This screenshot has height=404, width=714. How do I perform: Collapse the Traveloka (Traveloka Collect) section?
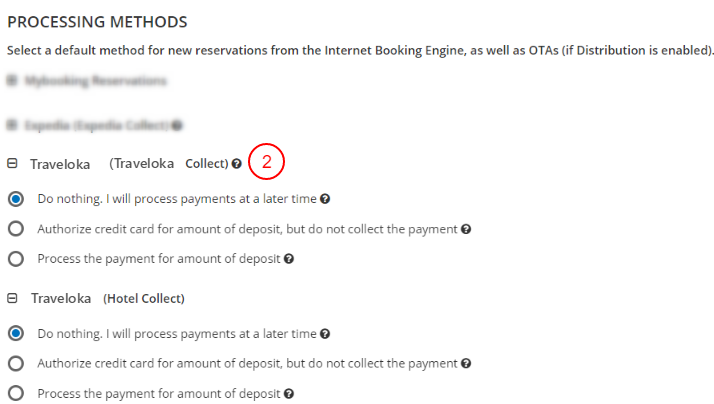13,164
